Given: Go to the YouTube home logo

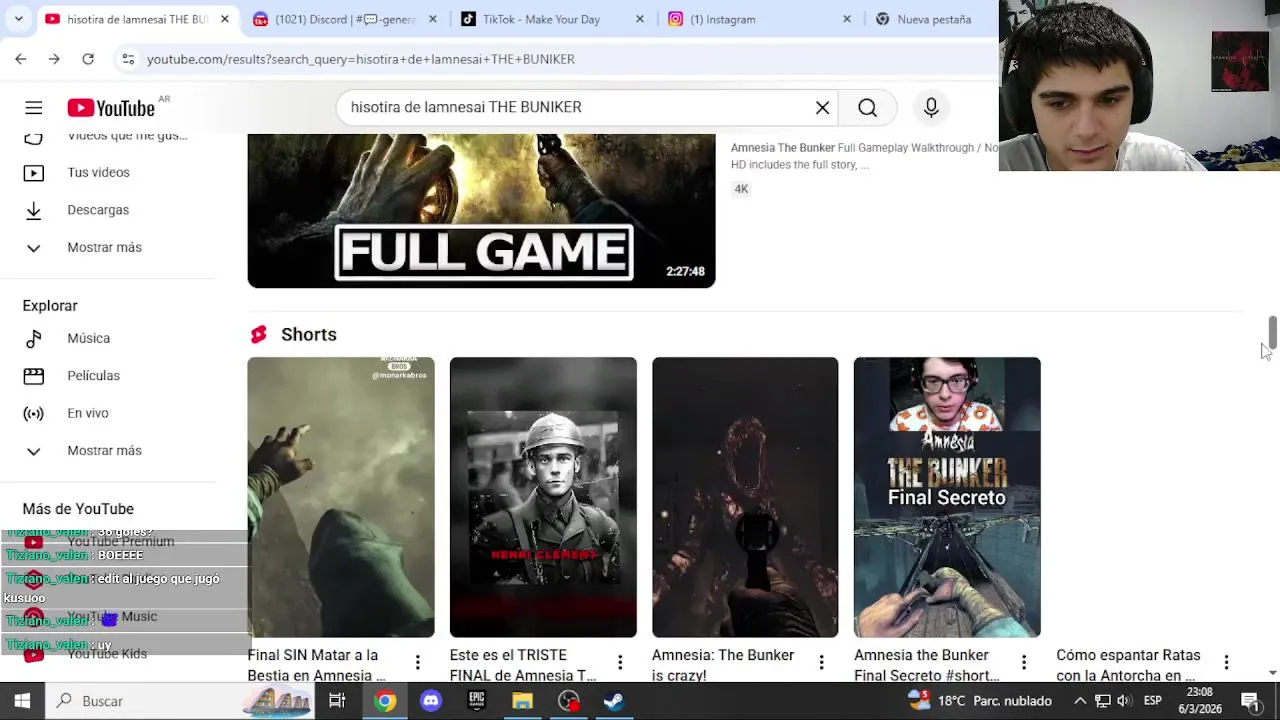Looking at the screenshot, I should (111, 108).
